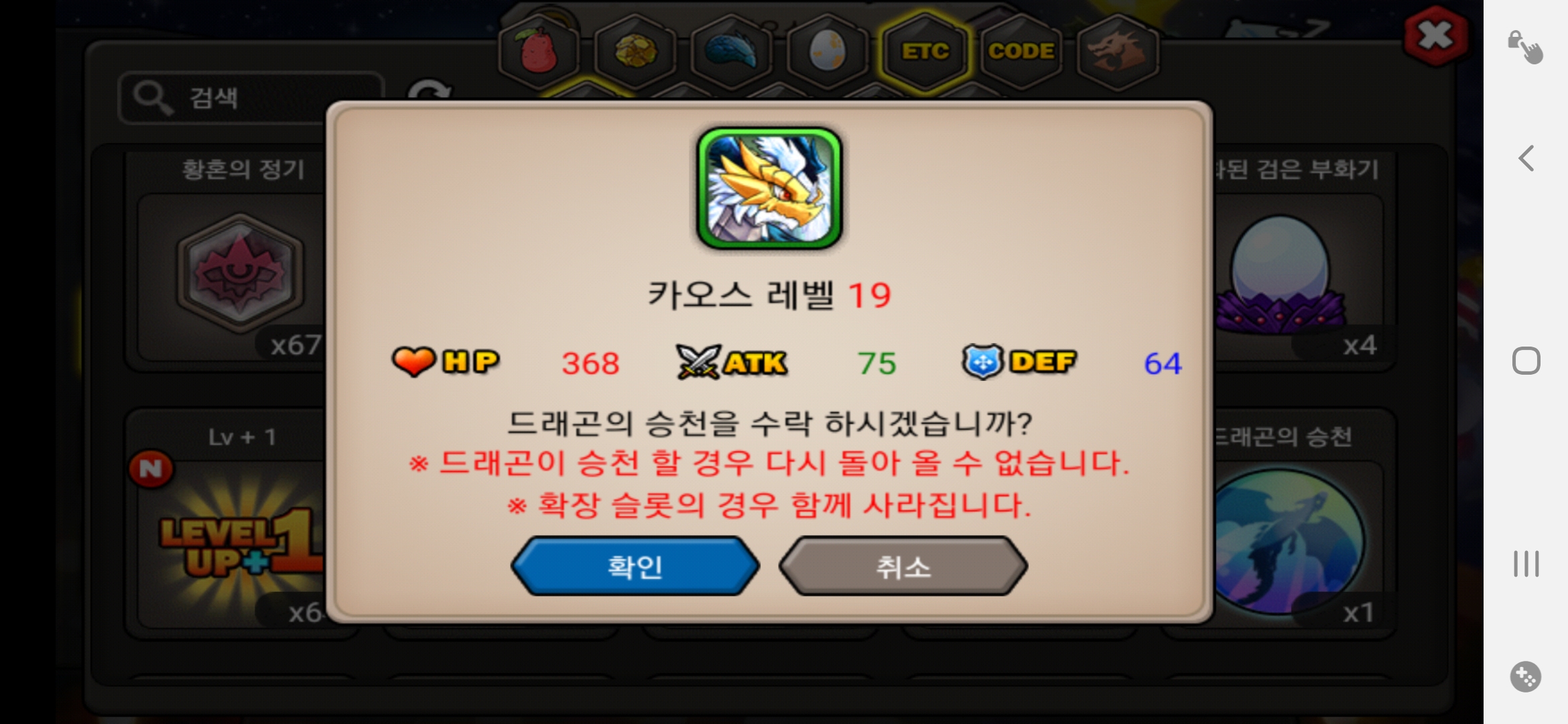The image size is (1568, 724).
Task: Switch to the ETC tab
Action: 925,50
